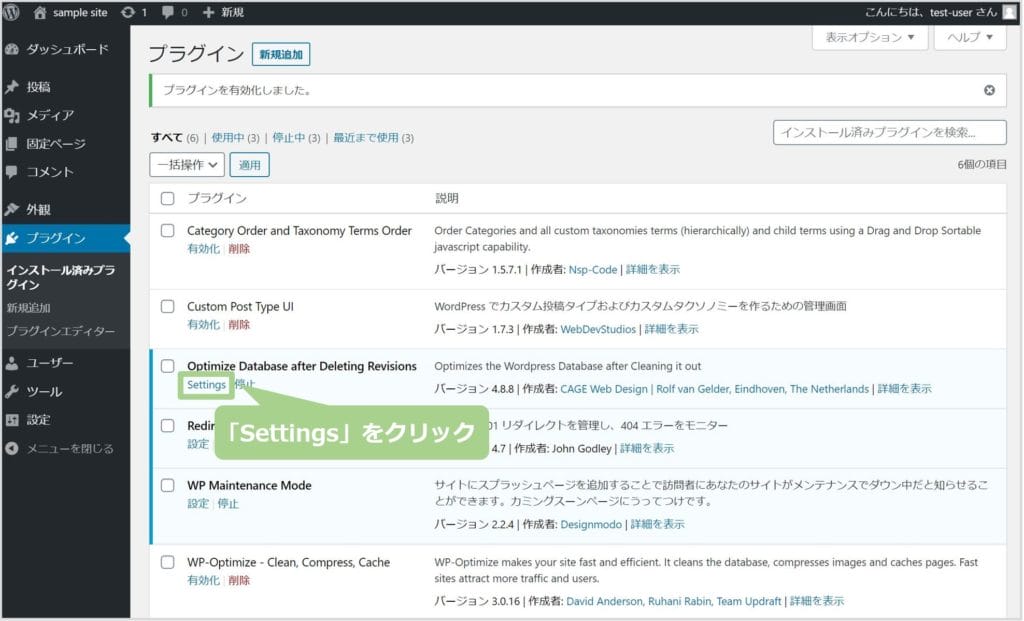Filter plugins by 使用中 (3)

coord(235,138)
